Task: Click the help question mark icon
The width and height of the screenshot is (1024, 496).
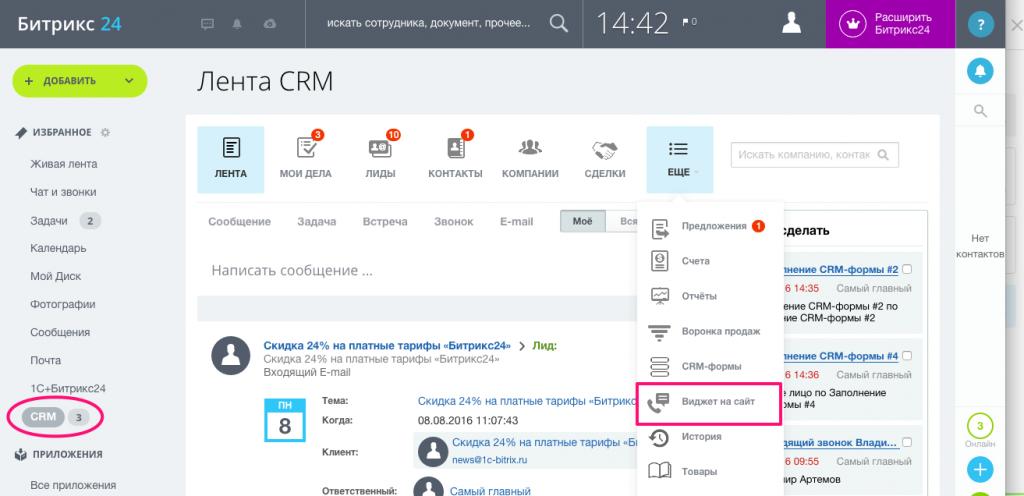Action: 980,24
